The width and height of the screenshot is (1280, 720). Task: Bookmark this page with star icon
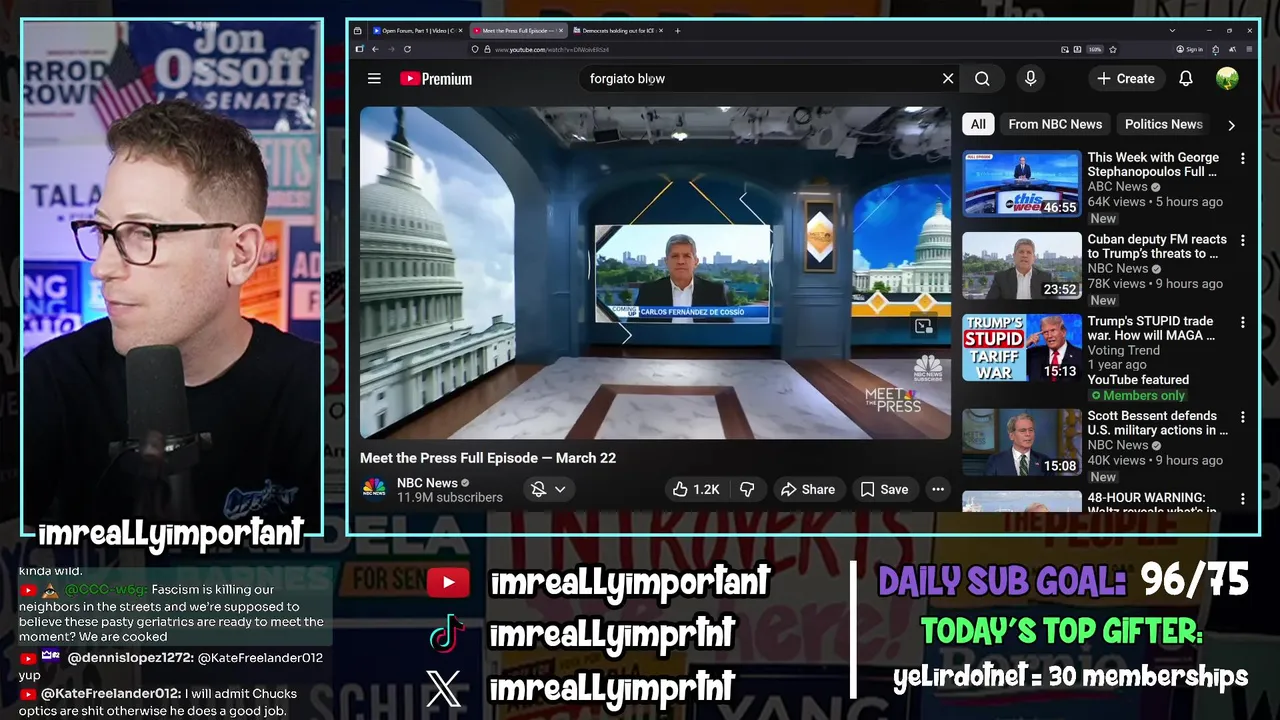click(x=1113, y=49)
